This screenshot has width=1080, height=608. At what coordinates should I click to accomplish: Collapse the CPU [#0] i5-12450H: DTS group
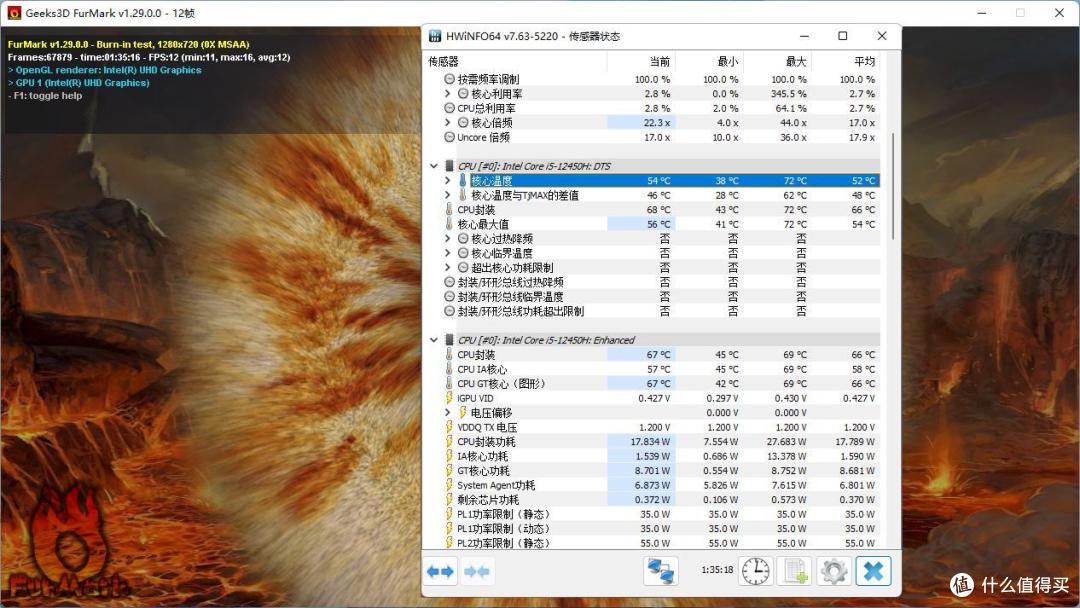[434, 166]
